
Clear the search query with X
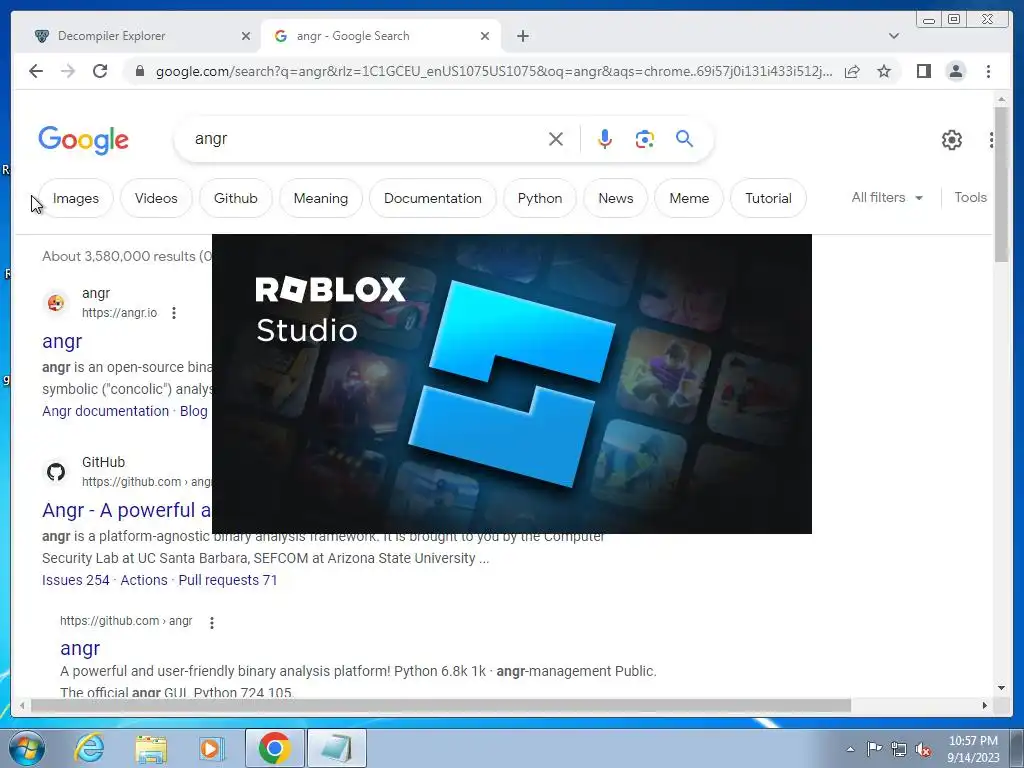(x=556, y=138)
